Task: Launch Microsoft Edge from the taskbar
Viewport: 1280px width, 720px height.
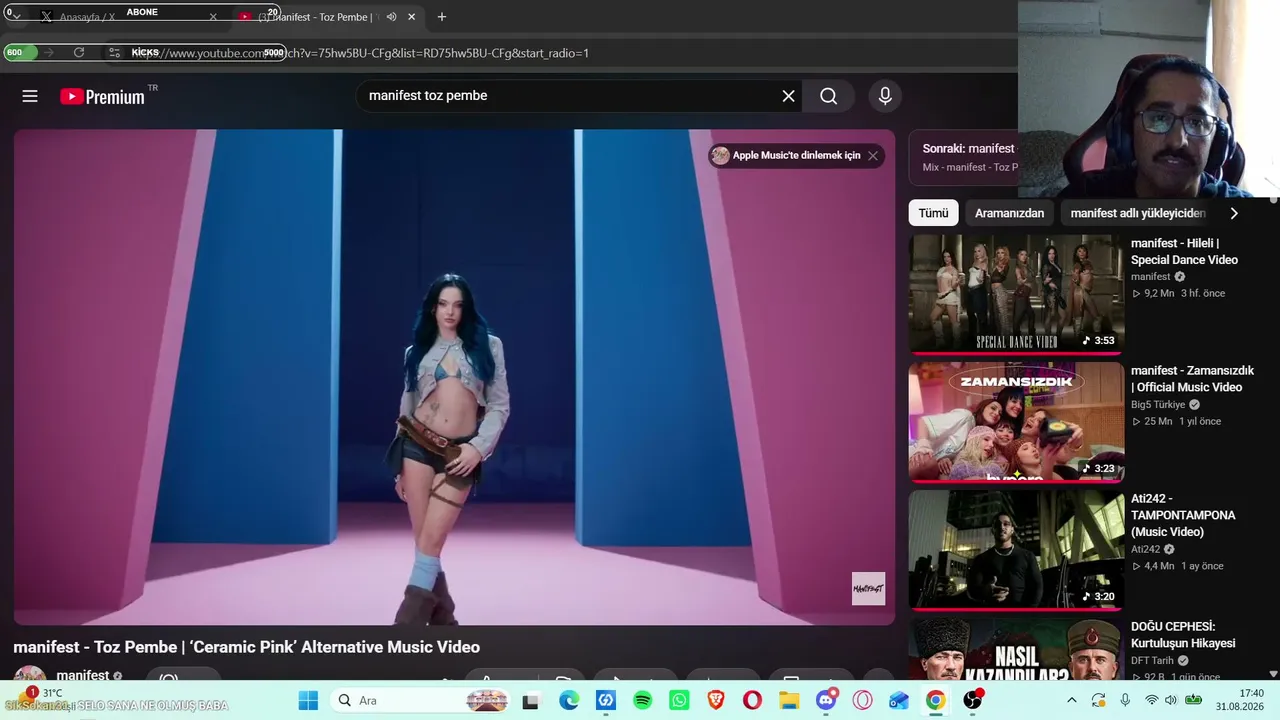Action: point(569,701)
